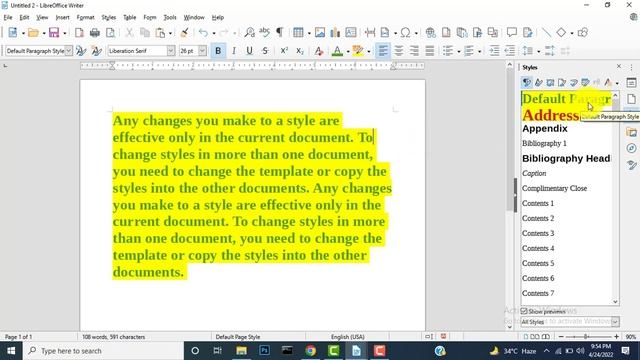Click the Clone Formatting brush icon

[x=184, y=33]
